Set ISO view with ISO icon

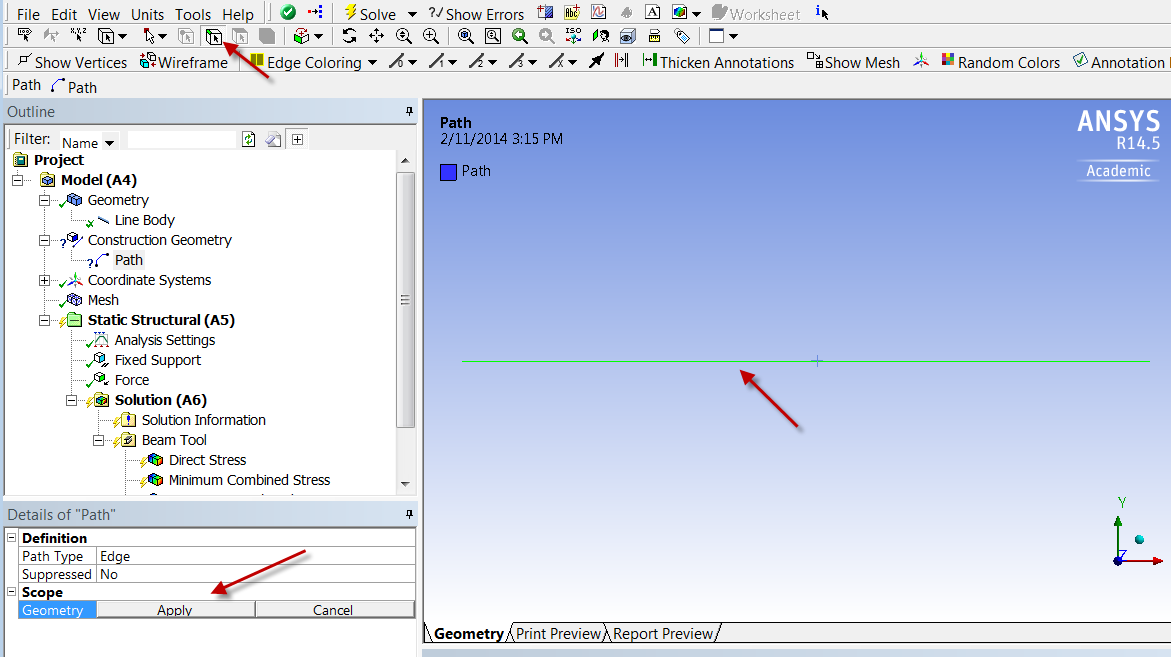(574, 36)
